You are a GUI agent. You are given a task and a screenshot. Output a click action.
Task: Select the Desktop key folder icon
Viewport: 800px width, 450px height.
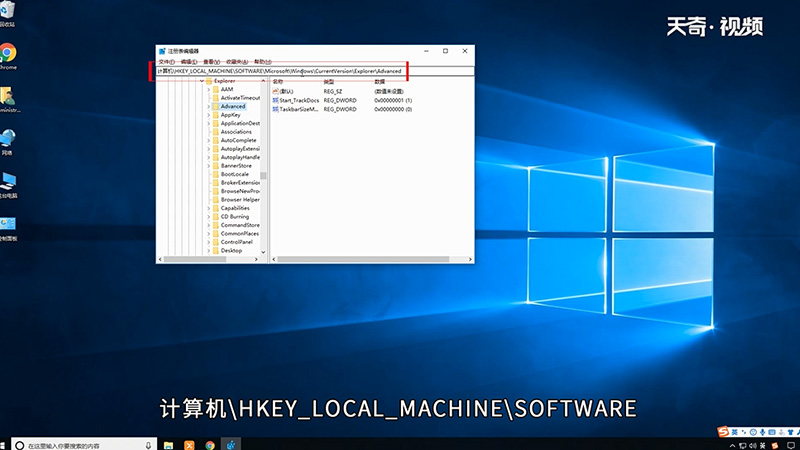pos(216,251)
